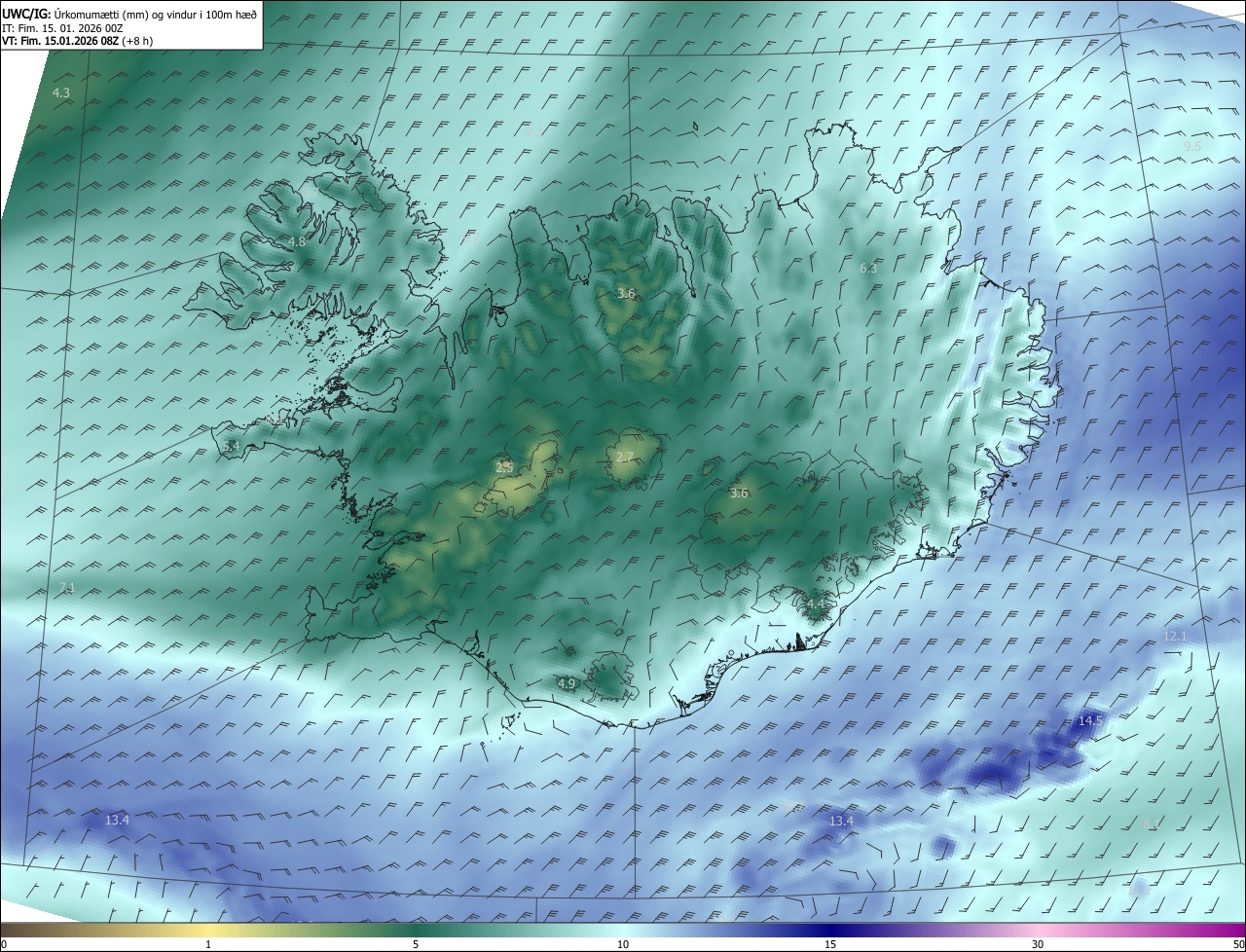Click the 12.1 value label on the map
Viewport: 1246px width, 952px height.
[1176, 636]
